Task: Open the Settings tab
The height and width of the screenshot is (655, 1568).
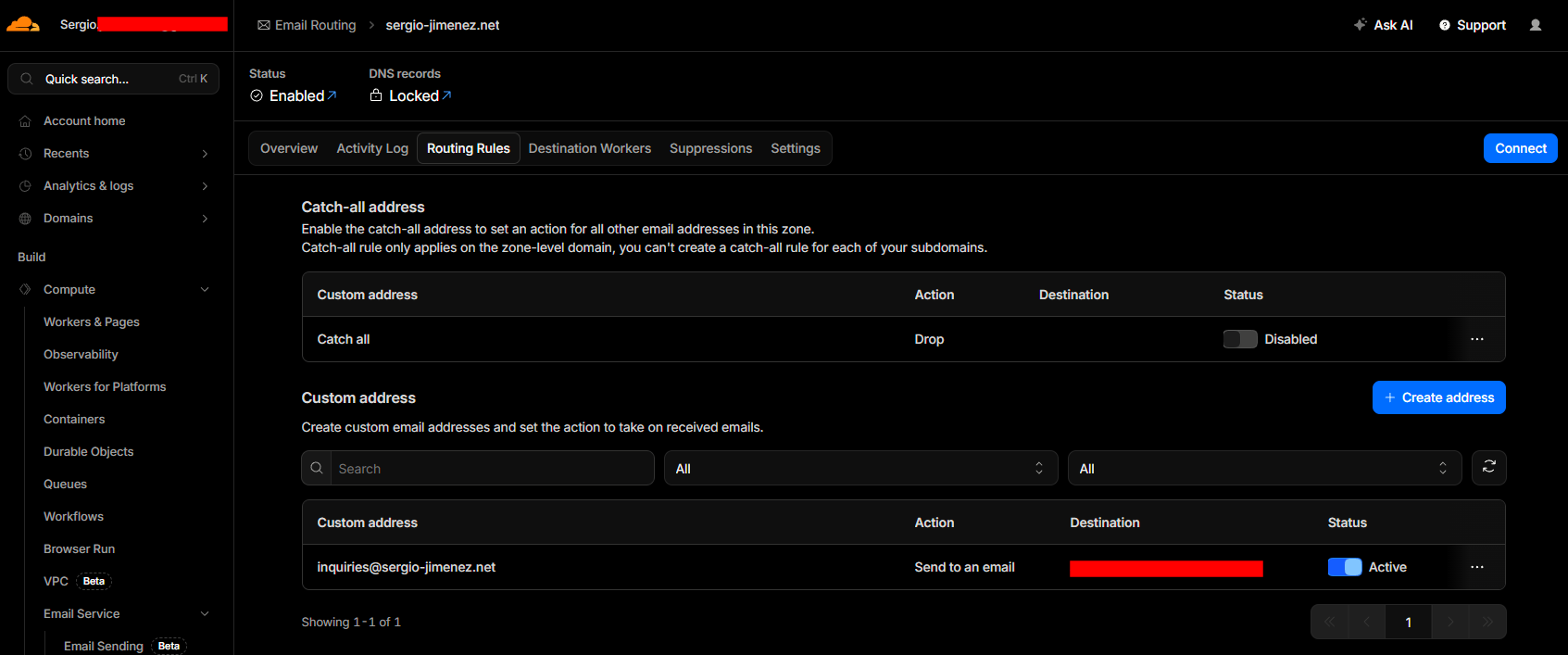Action: 796,148
